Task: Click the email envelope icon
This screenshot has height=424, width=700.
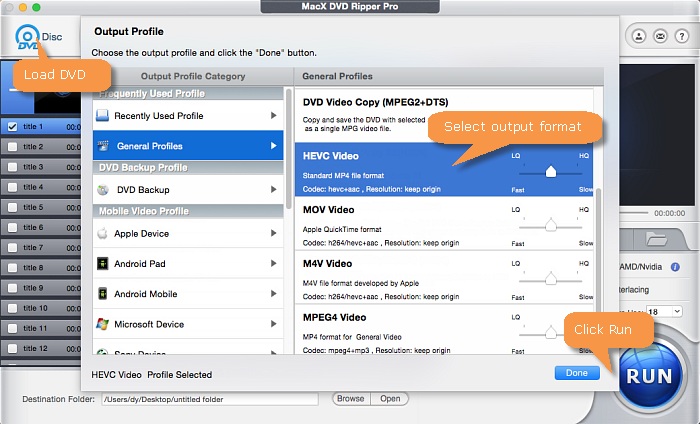Action: pyautogui.click(x=660, y=36)
